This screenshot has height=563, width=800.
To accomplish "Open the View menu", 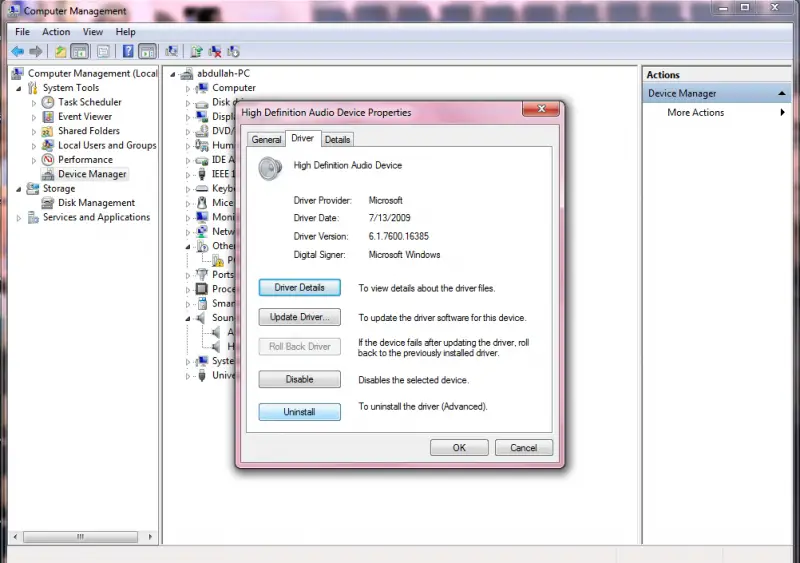I will (93, 32).
